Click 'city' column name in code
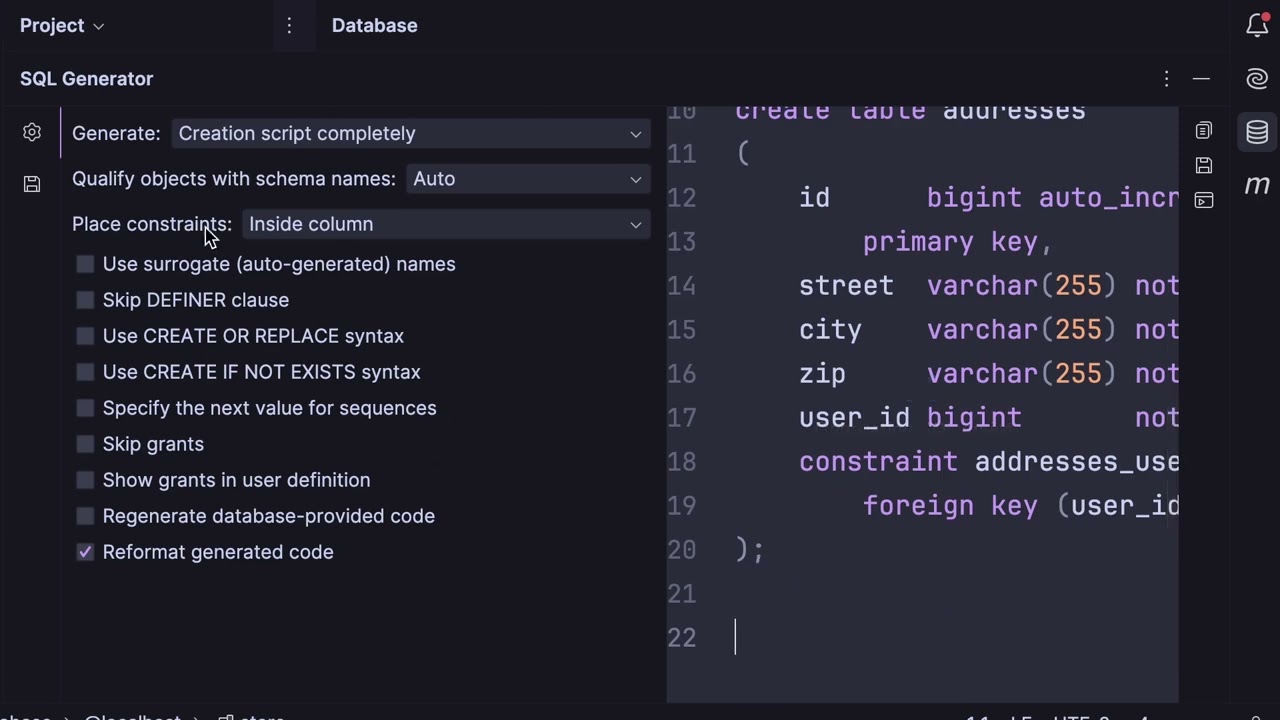Viewport: 1280px width, 720px height. click(x=830, y=330)
